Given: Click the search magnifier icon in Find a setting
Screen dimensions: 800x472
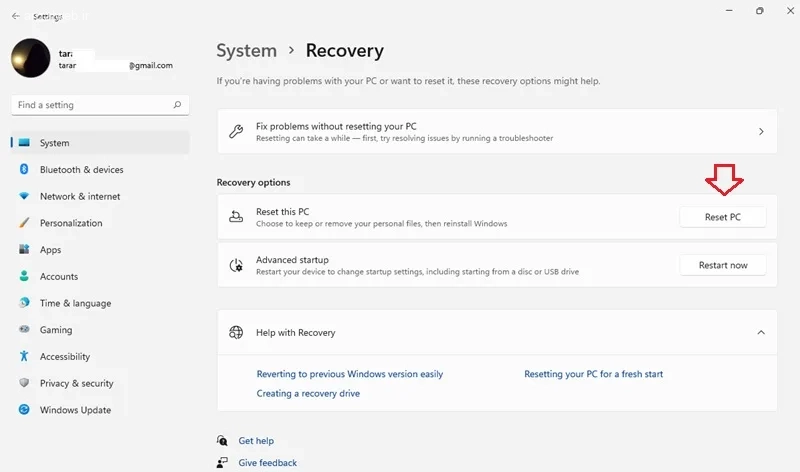Looking at the screenshot, I should 177,105.
